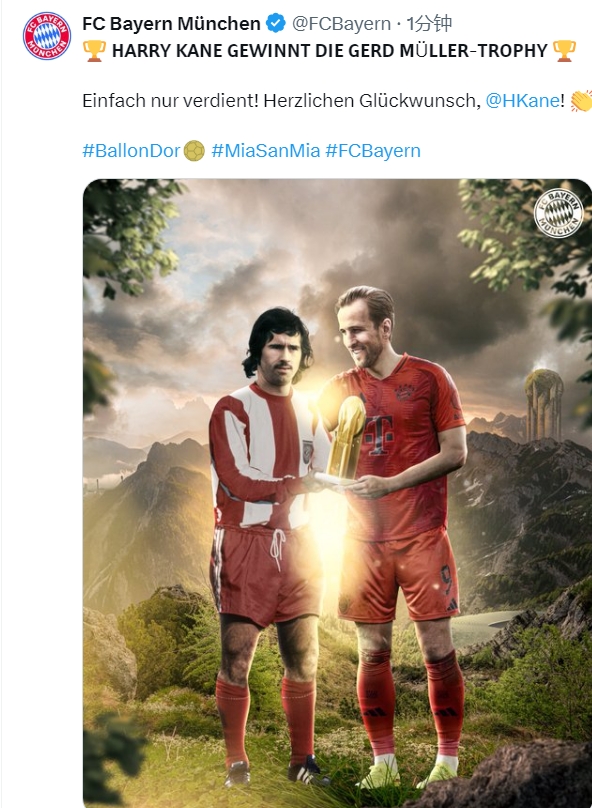
Task: Click the Telekom T logo on the jersey
Action: [x=379, y=434]
